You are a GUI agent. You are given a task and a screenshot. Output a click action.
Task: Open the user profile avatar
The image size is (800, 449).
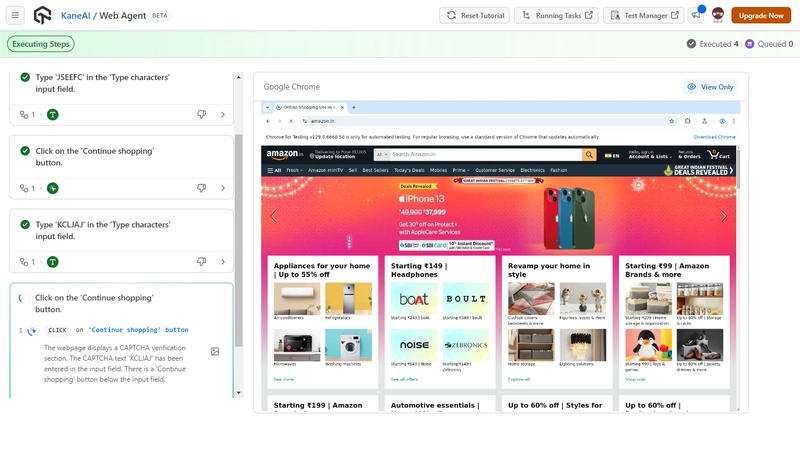pos(718,15)
